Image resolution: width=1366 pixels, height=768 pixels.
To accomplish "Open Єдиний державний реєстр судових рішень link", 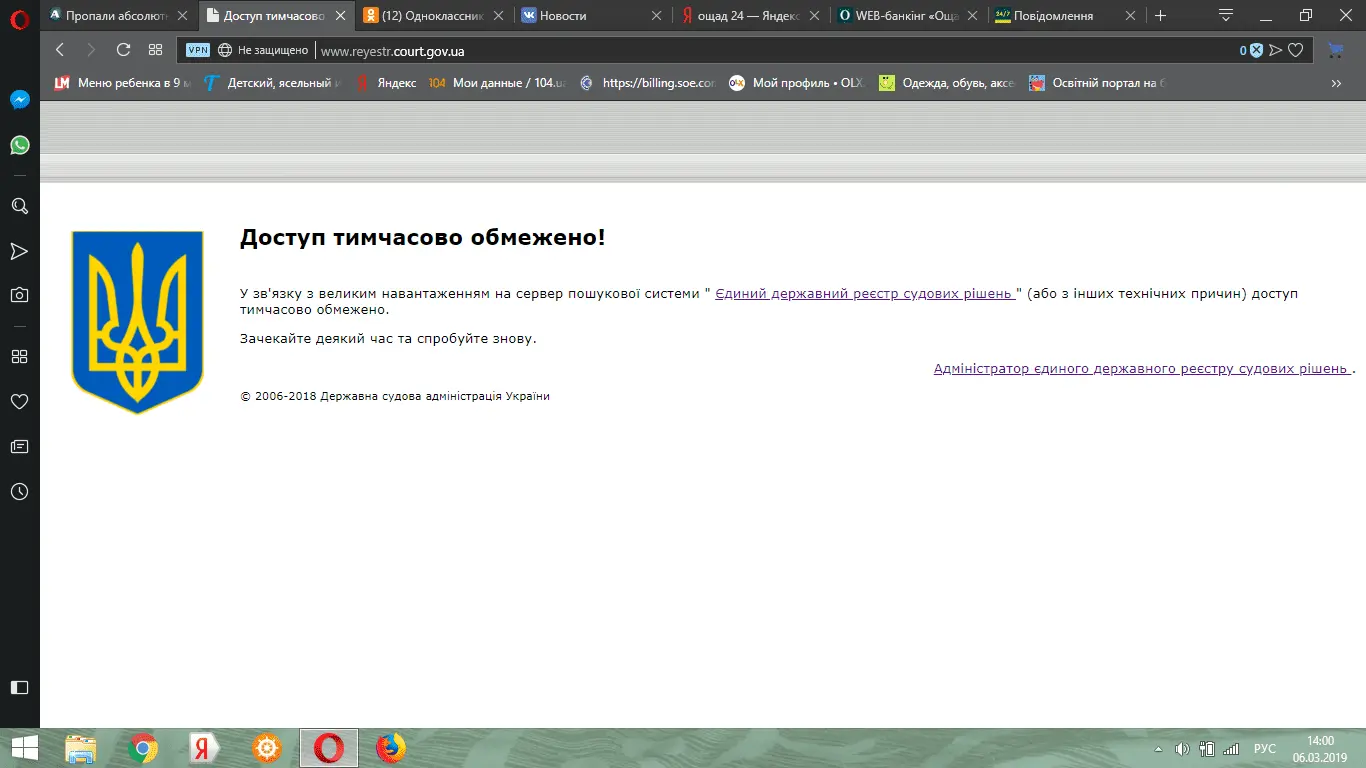I will point(865,294).
